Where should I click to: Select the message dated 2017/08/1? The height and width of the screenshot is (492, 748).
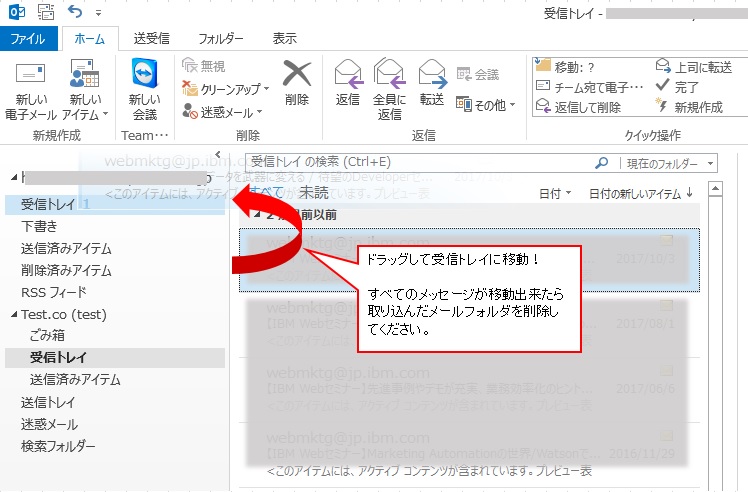(x=469, y=325)
